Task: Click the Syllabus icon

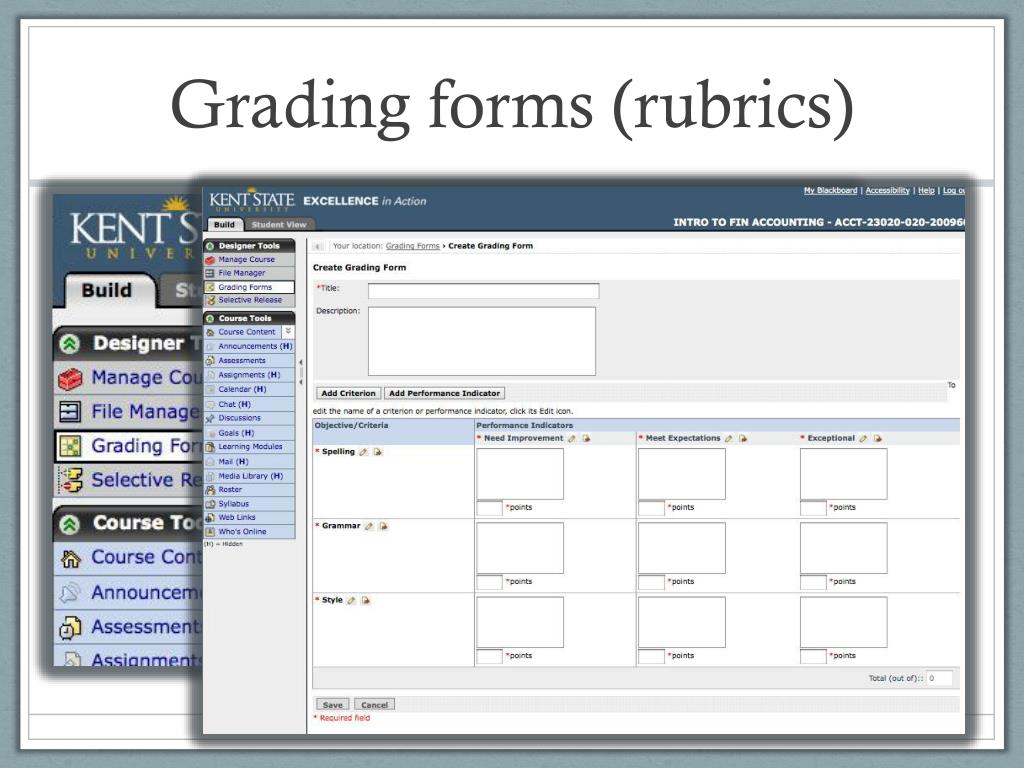Action: 210,504
